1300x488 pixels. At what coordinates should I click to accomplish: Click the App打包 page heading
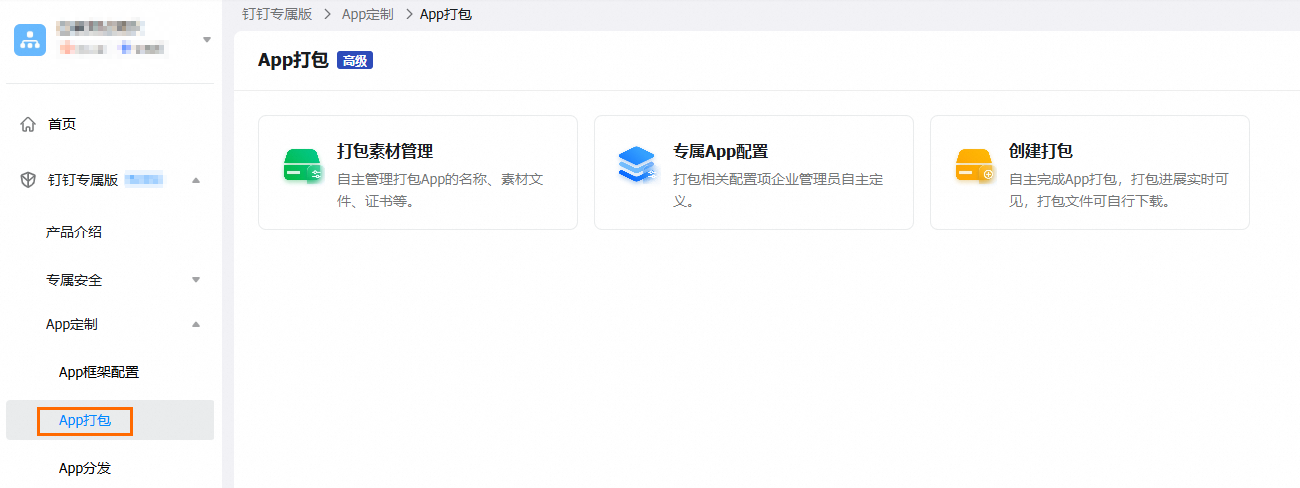[x=293, y=61]
